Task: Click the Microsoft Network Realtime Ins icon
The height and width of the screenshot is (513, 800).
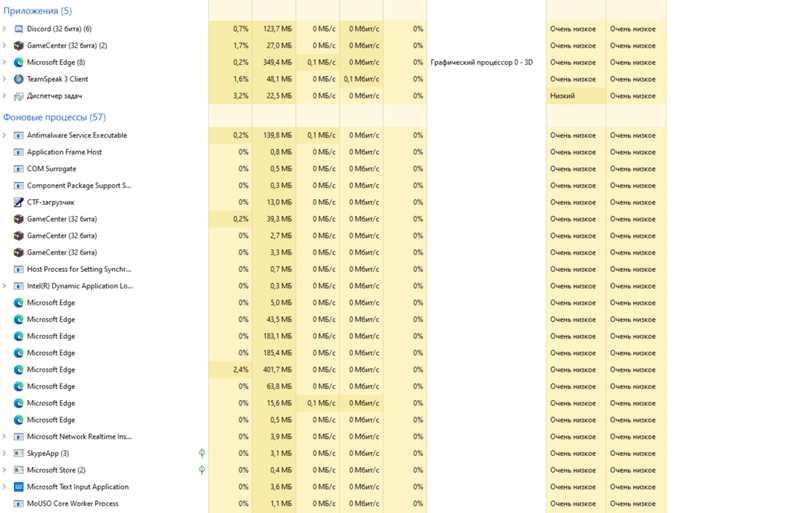Action: 18,437
